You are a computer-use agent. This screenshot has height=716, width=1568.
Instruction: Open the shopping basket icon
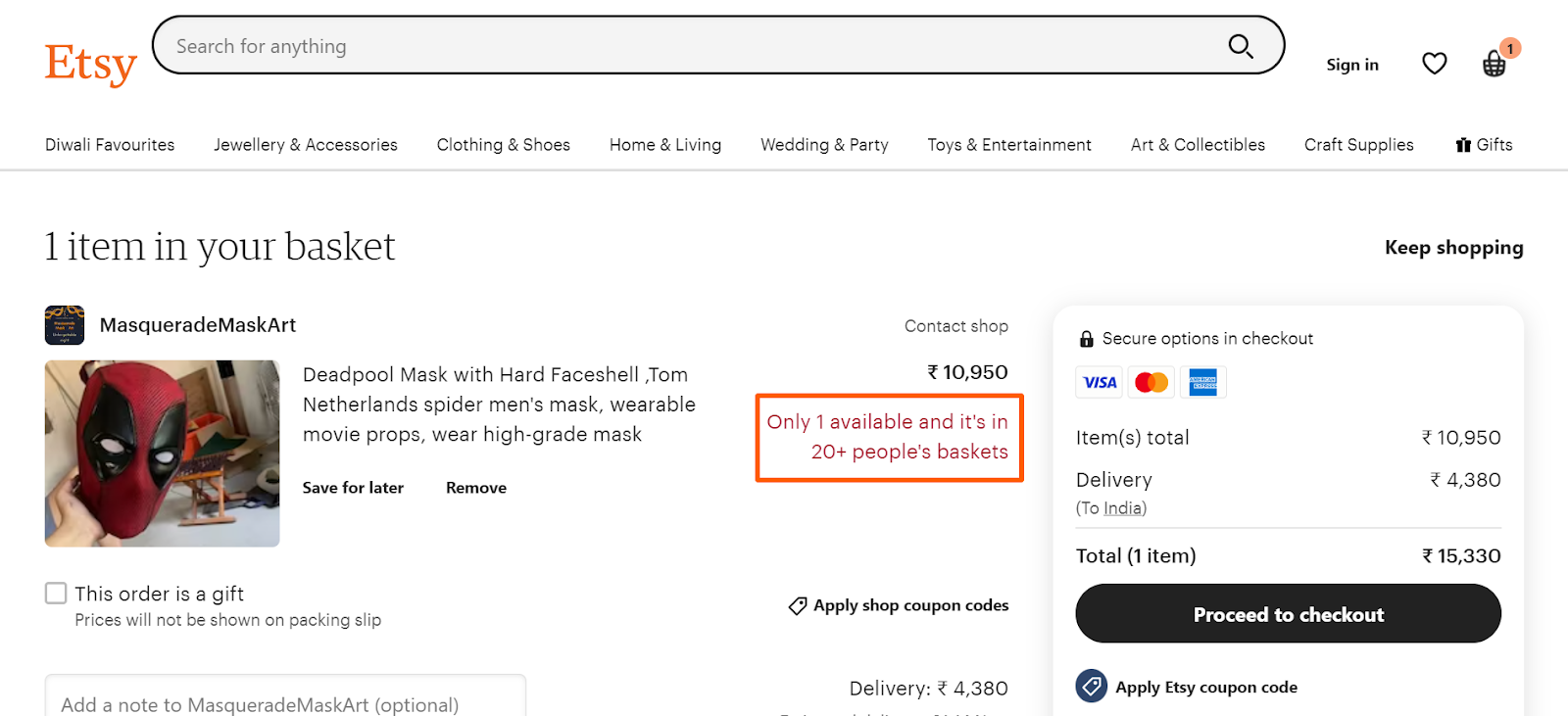(1494, 64)
